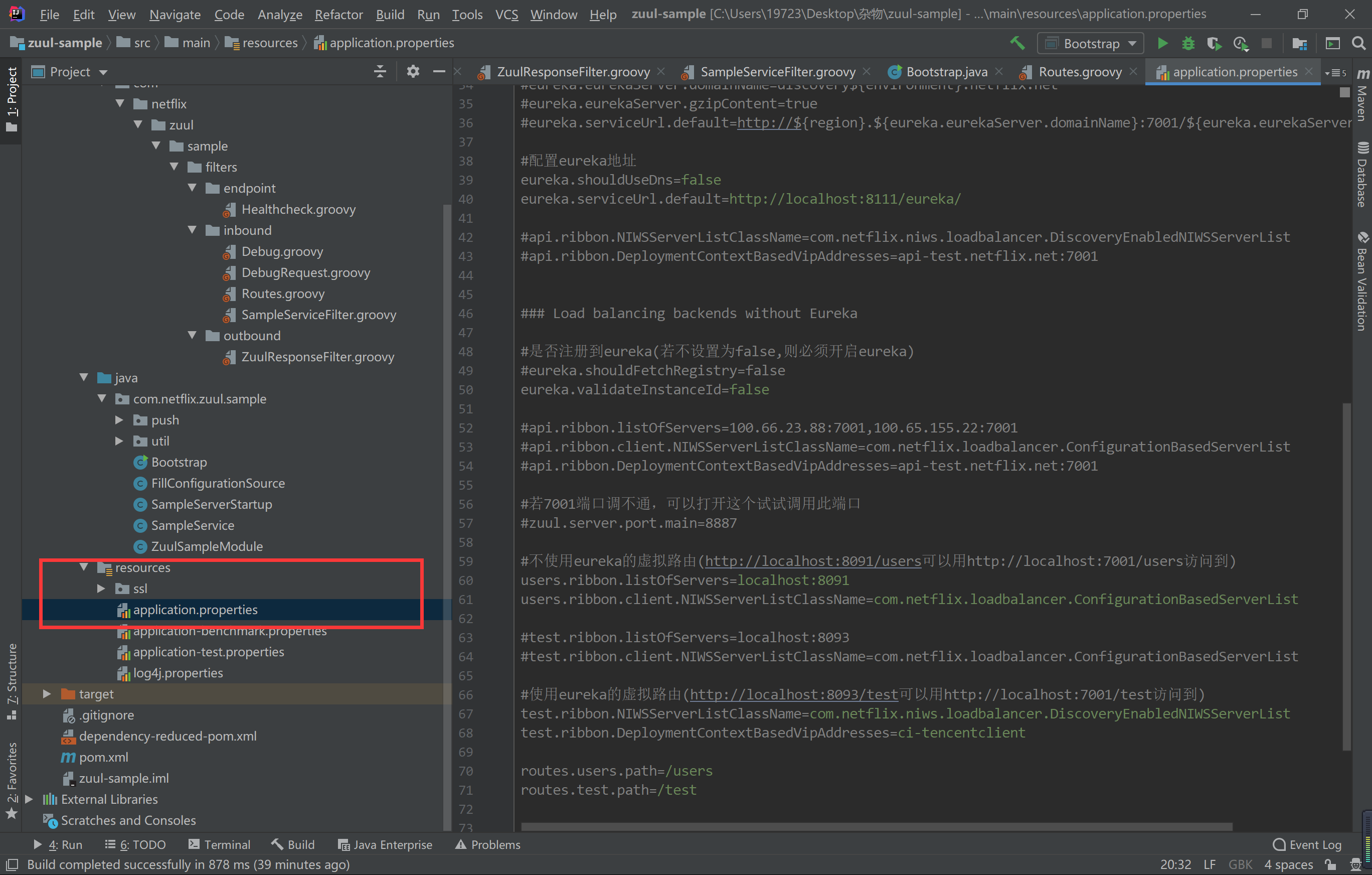The image size is (1372, 875).
Task: Click the 4 spaces indent setting
Action: [1288, 864]
